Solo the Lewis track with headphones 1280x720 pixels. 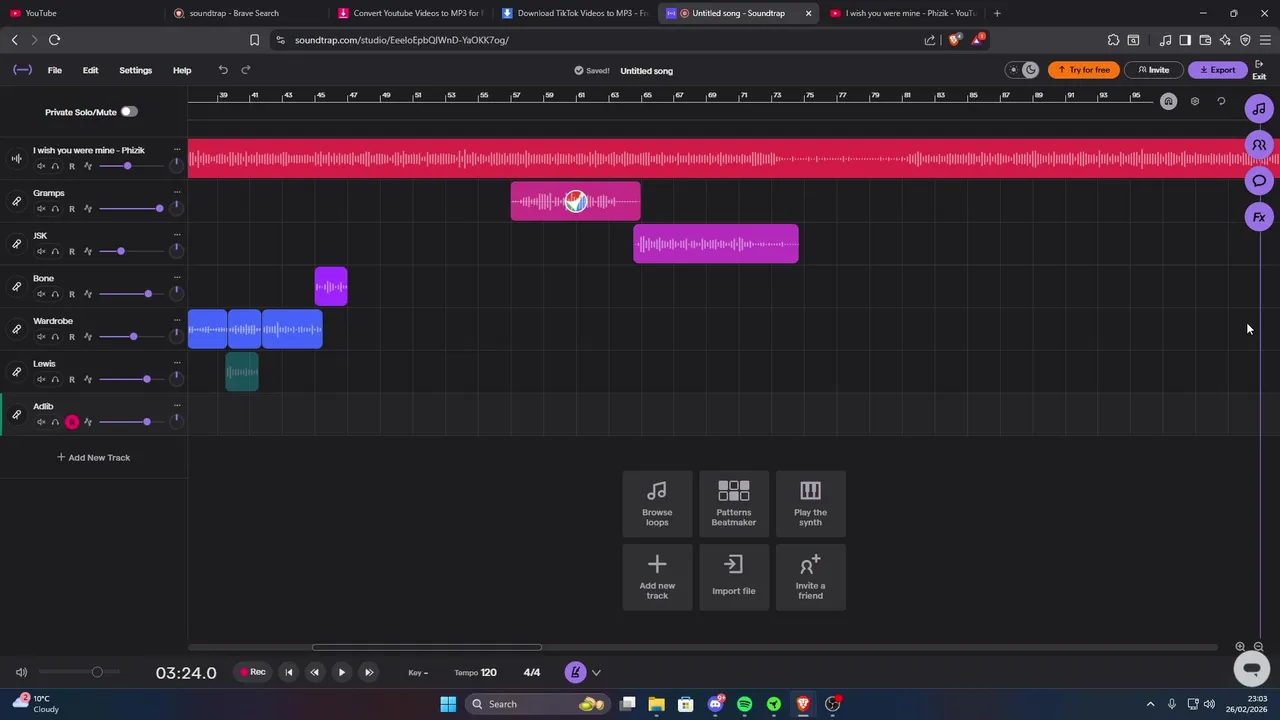pyautogui.click(x=55, y=379)
